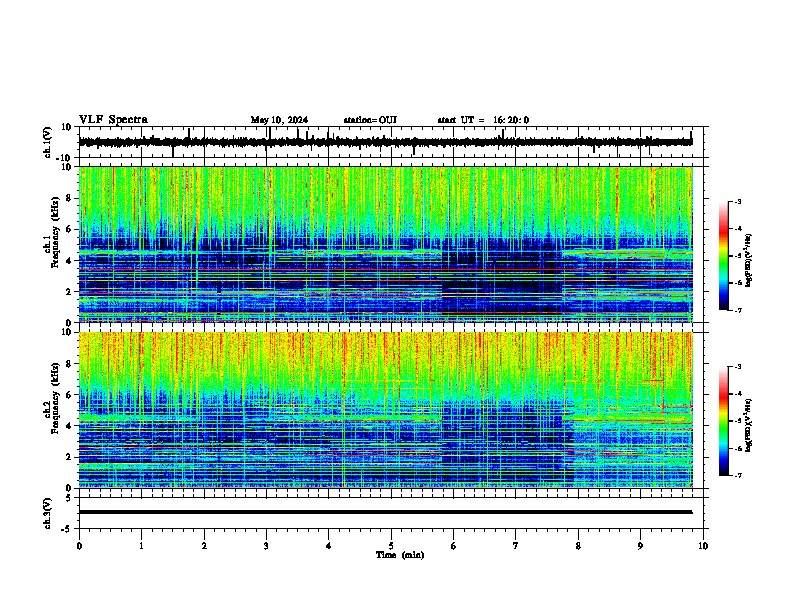Click the "station=OUI" label
Screen dimensions: 792x612
point(370,120)
